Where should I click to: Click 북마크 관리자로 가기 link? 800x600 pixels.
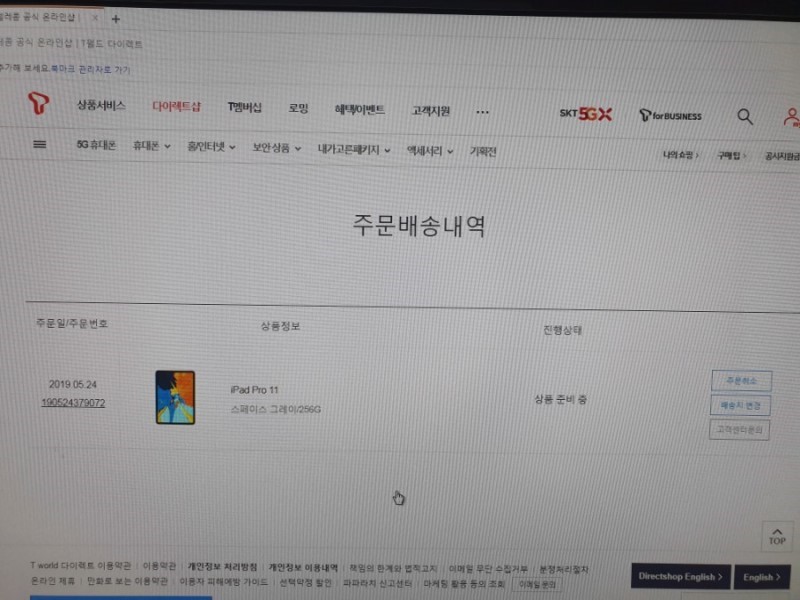pyautogui.click(x=90, y=69)
